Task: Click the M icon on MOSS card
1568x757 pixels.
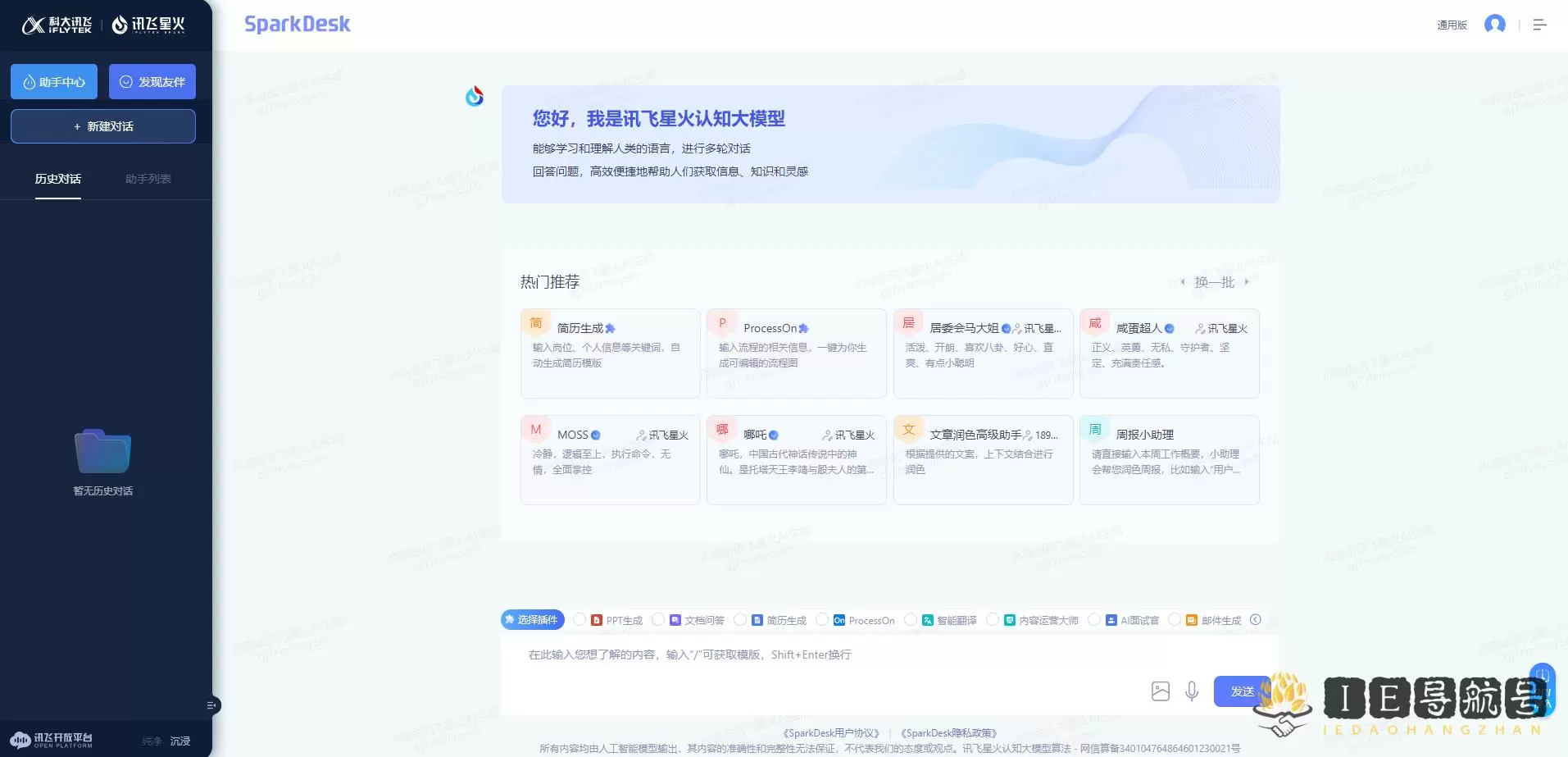Action: point(536,430)
